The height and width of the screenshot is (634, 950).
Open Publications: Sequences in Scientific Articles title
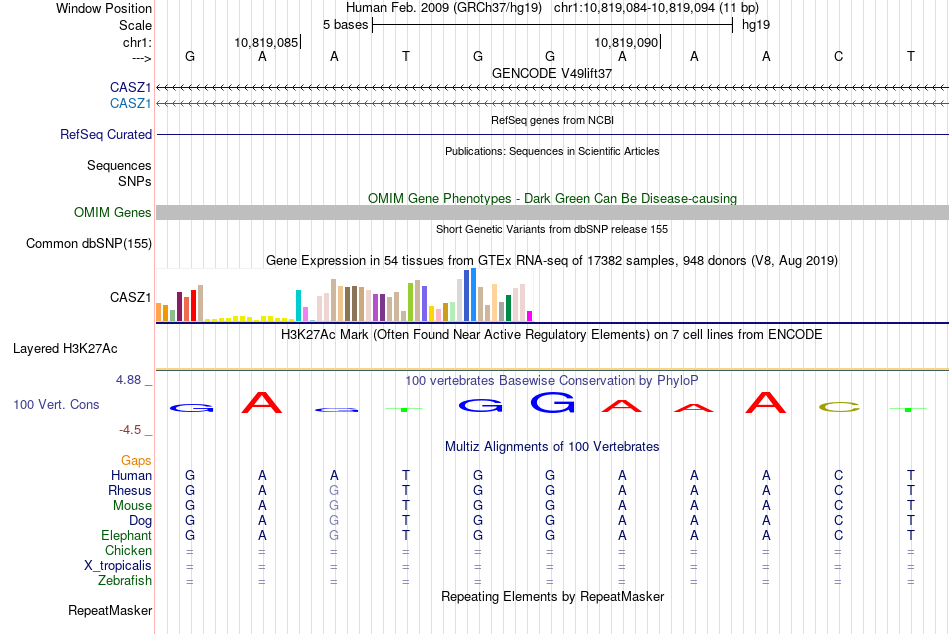(x=552, y=151)
